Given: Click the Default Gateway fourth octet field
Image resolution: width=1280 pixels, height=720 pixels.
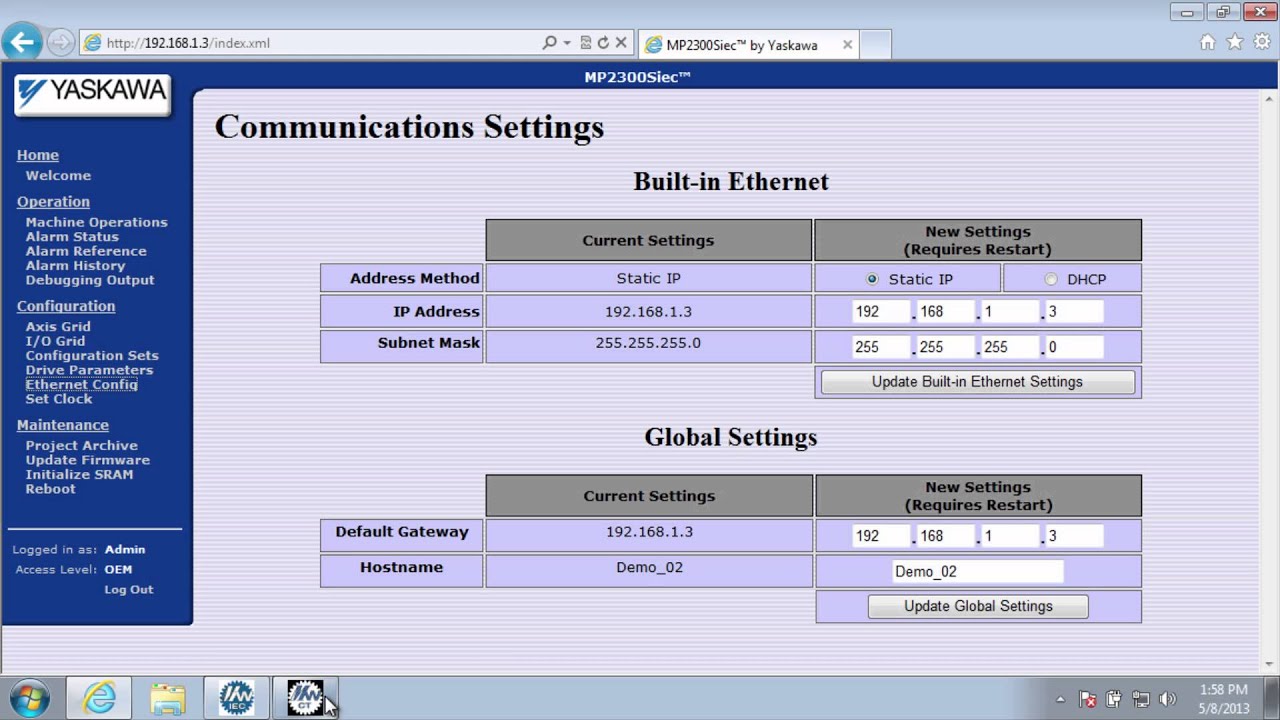Looking at the screenshot, I should pyautogui.click(x=1074, y=536).
